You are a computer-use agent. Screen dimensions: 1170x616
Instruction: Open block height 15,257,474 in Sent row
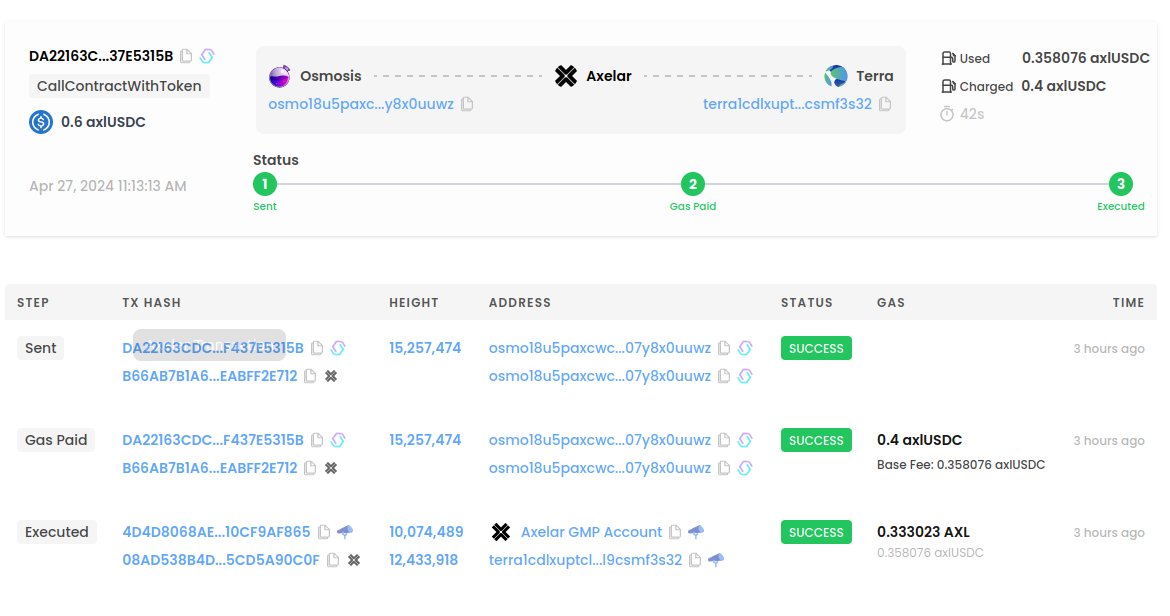(x=425, y=348)
